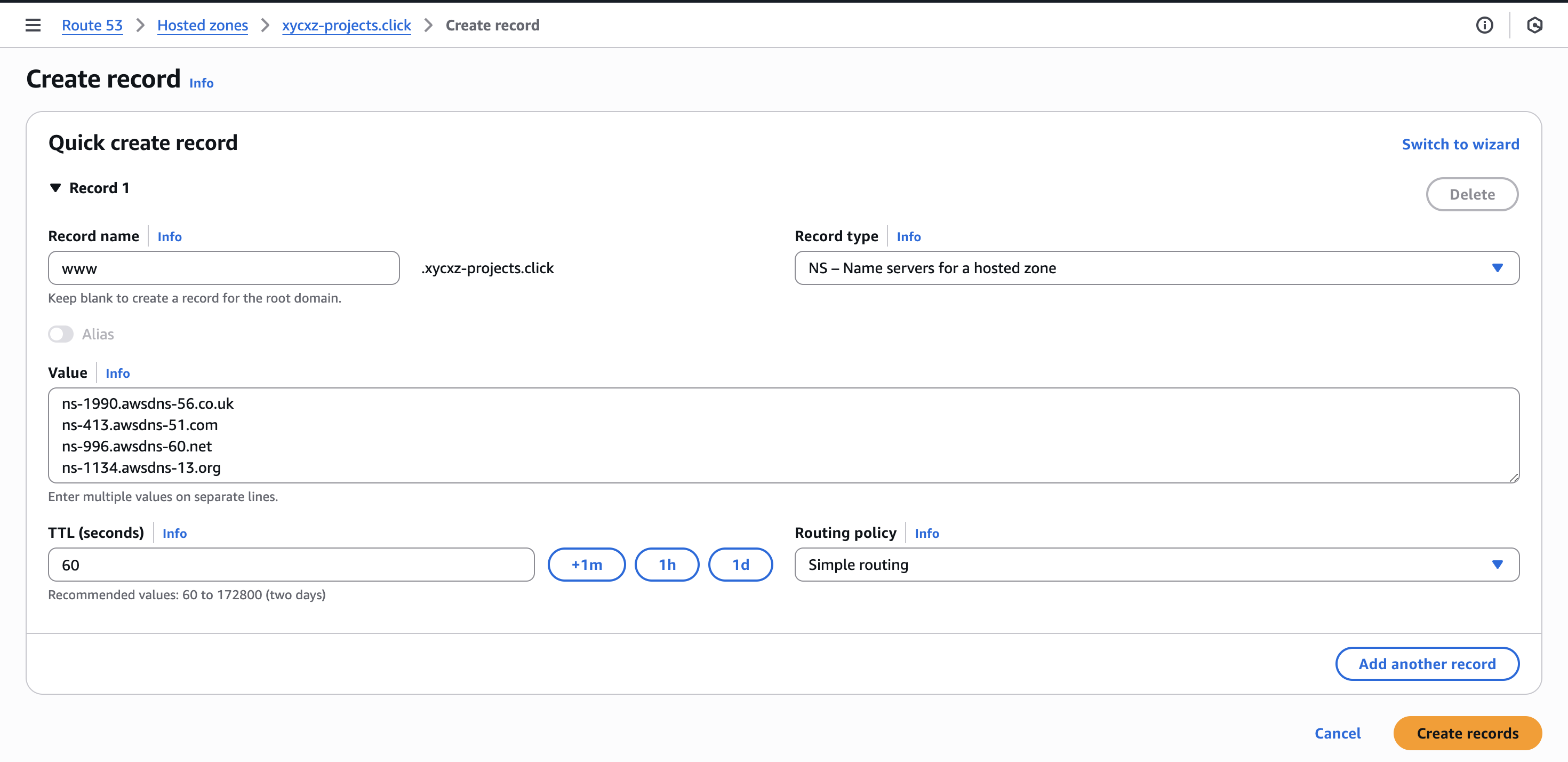
Task: Set TTL to 1d
Action: pos(740,565)
